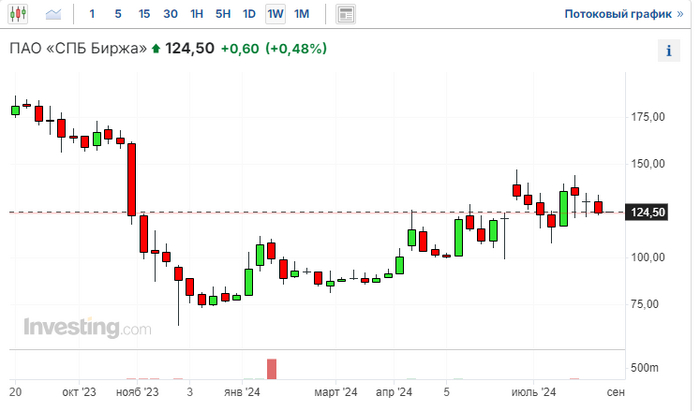Image resolution: width=700 pixels, height=411 pixels.
Task: Click the 100,00 price axis label
Action: coord(647,257)
